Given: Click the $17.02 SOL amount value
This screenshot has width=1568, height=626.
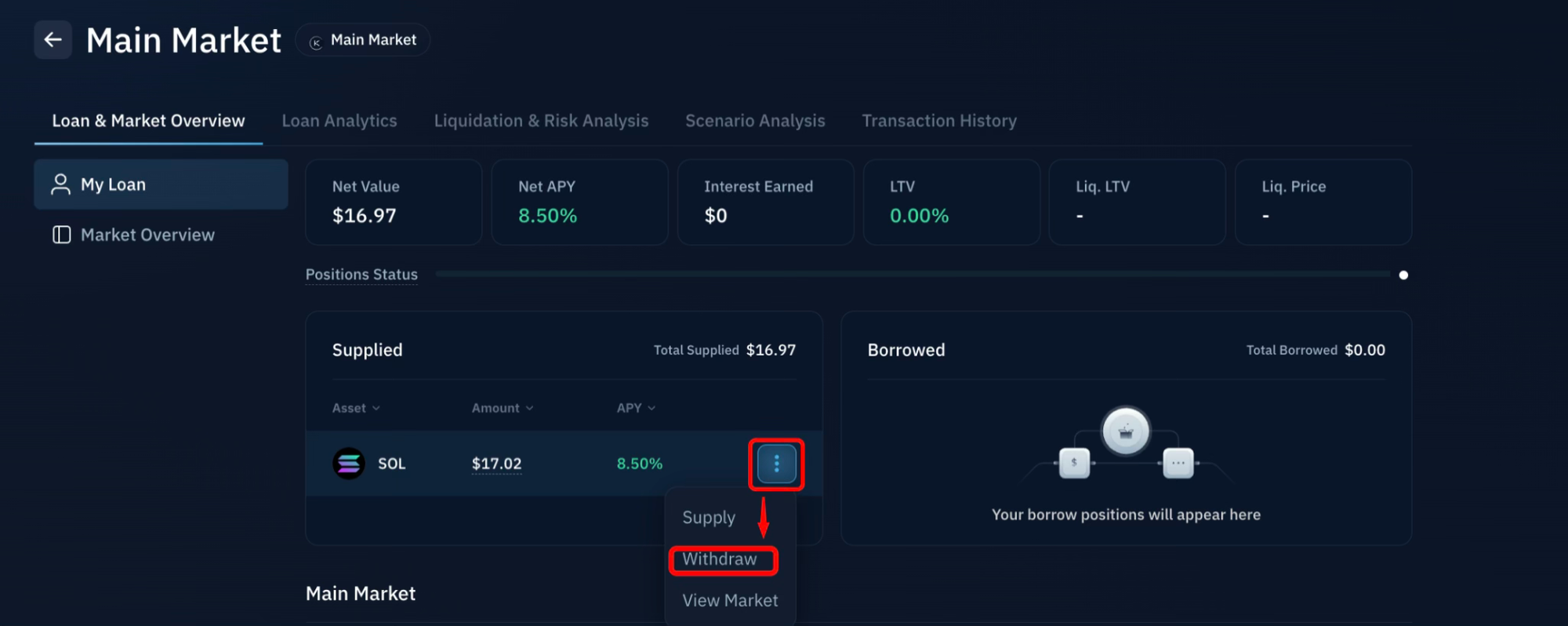Looking at the screenshot, I should (x=496, y=464).
